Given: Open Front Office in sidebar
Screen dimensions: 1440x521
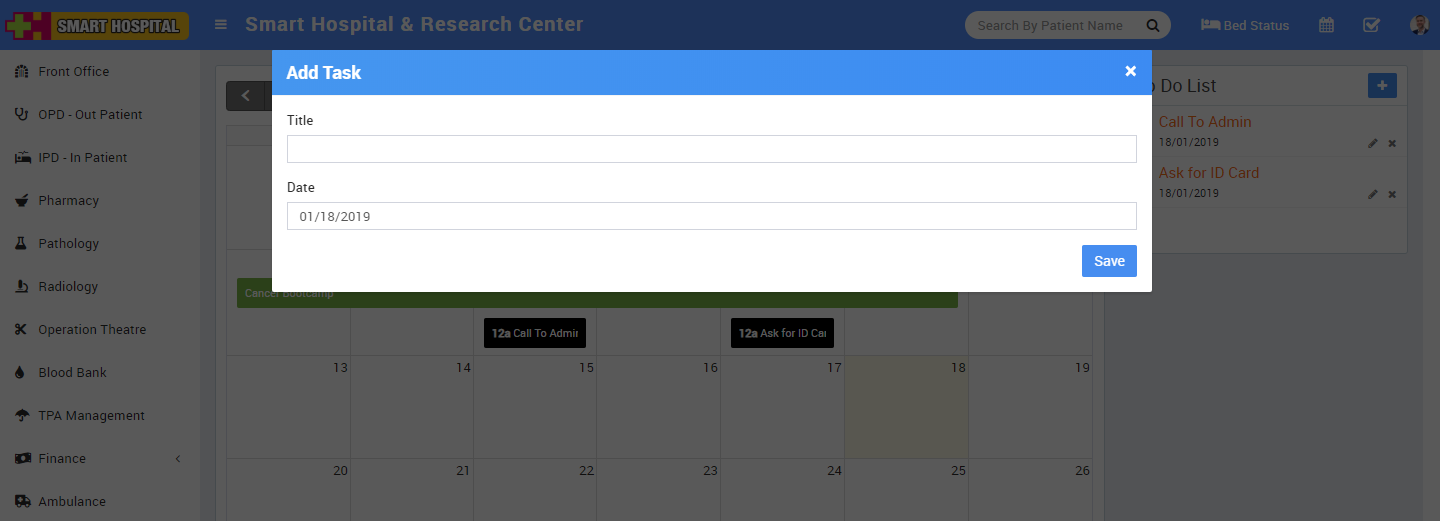Looking at the screenshot, I should tap(73, 72).
